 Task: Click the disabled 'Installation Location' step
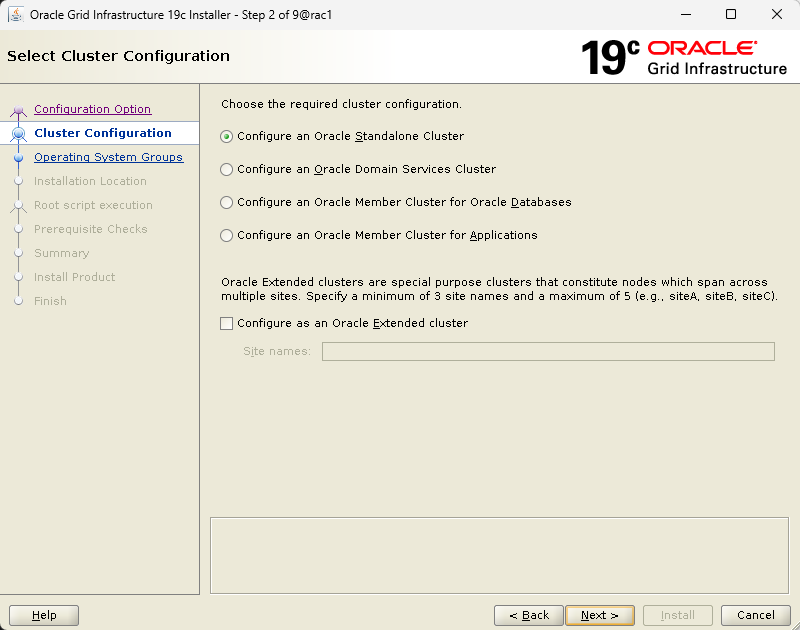pos(90,181)
